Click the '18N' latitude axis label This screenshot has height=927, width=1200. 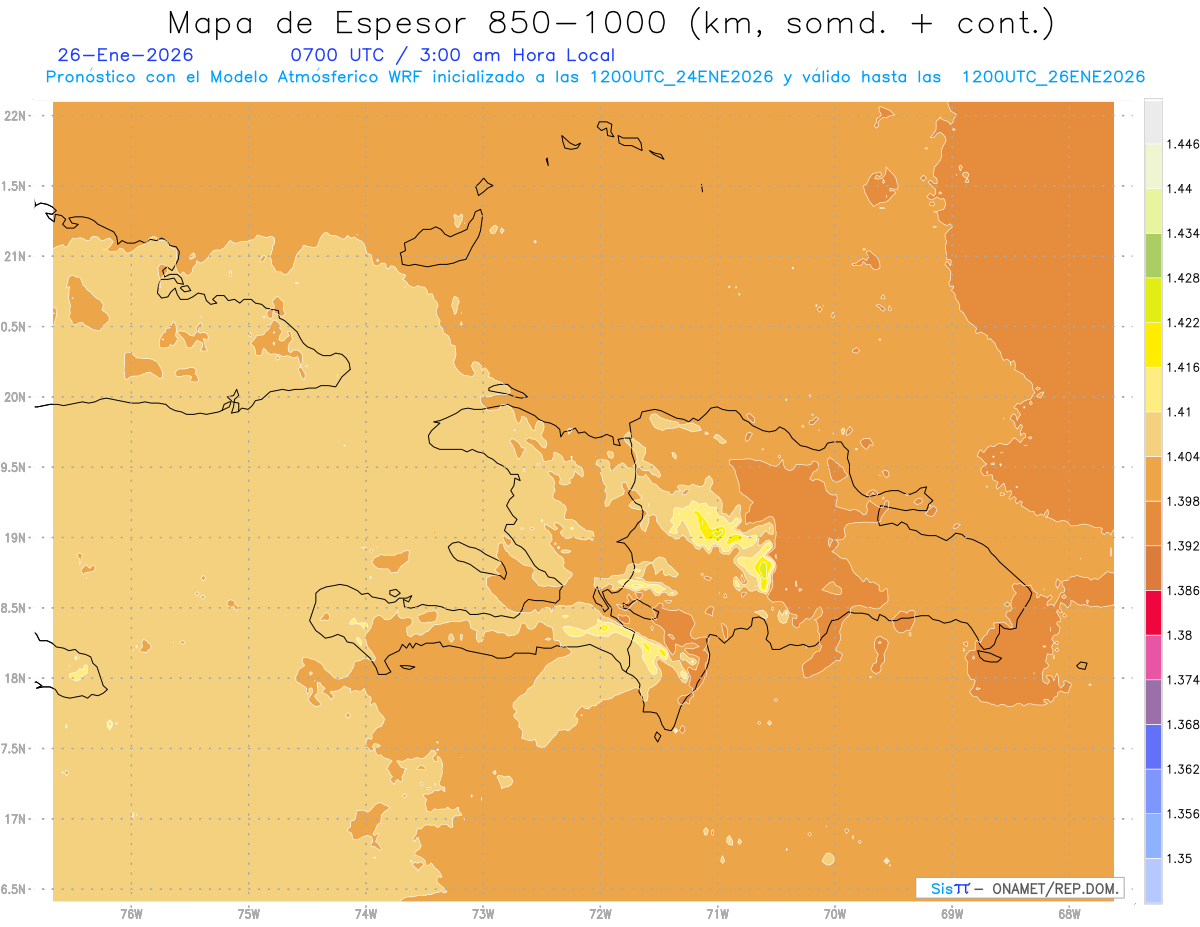pos(14,678)
